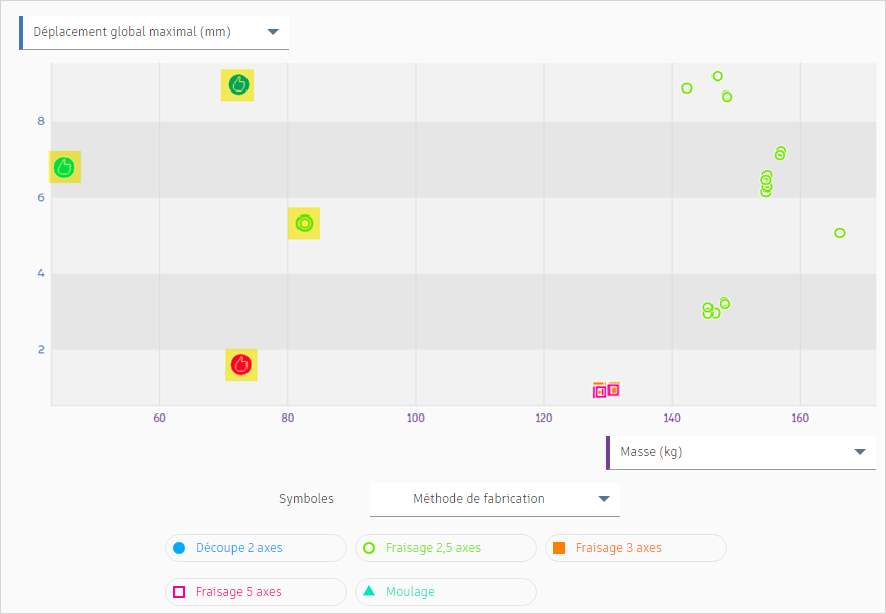
Task: Click a green circle marker in the tight vertical cluster
Action: click(766, 182)
